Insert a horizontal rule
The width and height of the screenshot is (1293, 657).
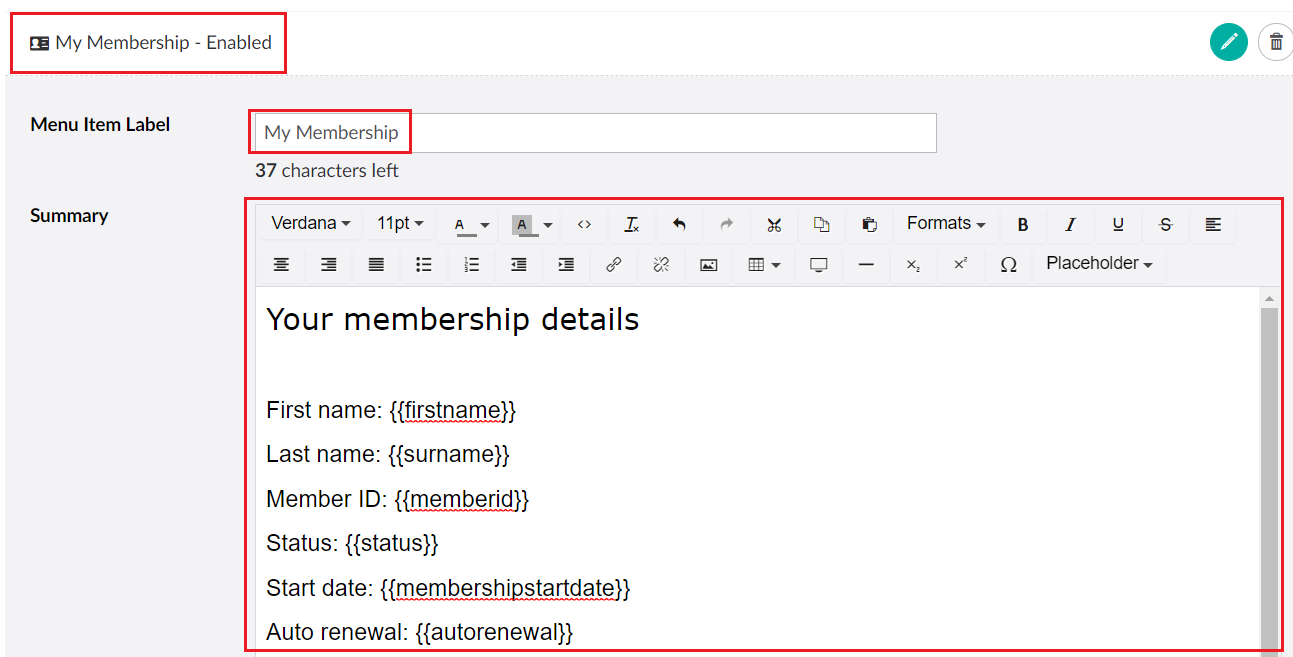866,264
